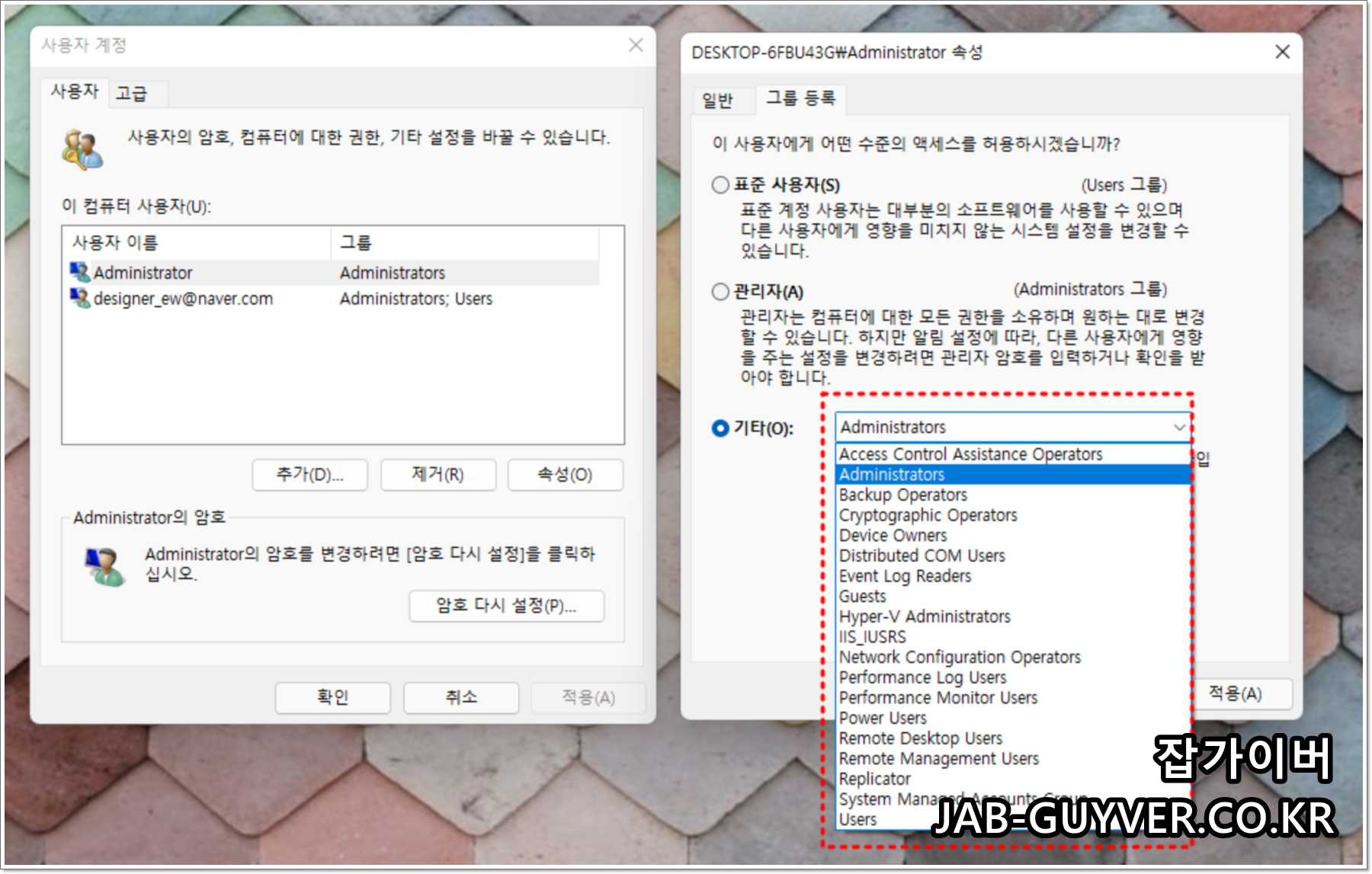Image resolution: width=1372 pixels, height=874 pixels.
Task: Click the 암호 다시 설정(P) button
Action: click(506, 606)
